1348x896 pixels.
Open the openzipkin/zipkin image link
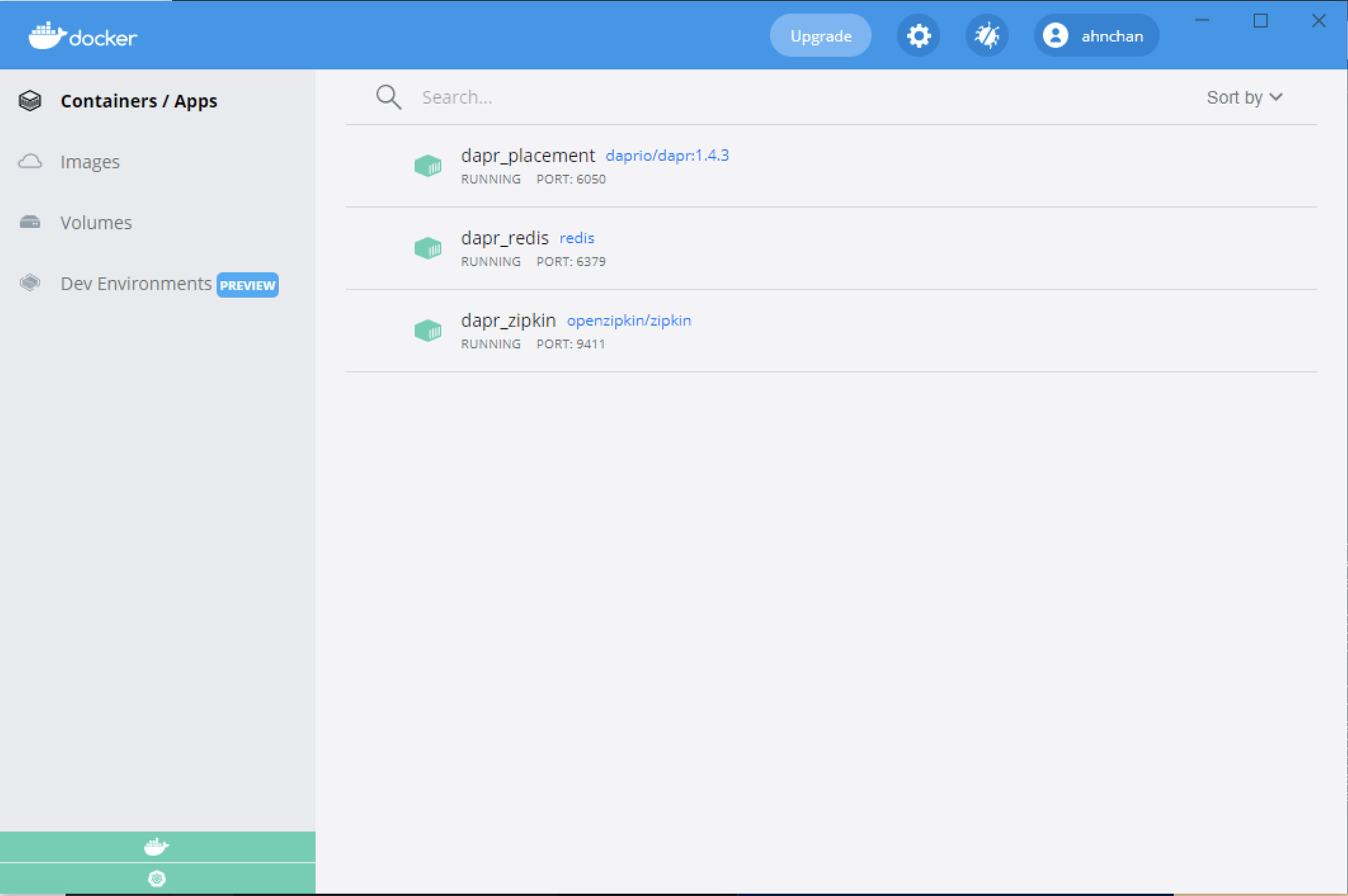pyautogui.click(x=628, y=320)
